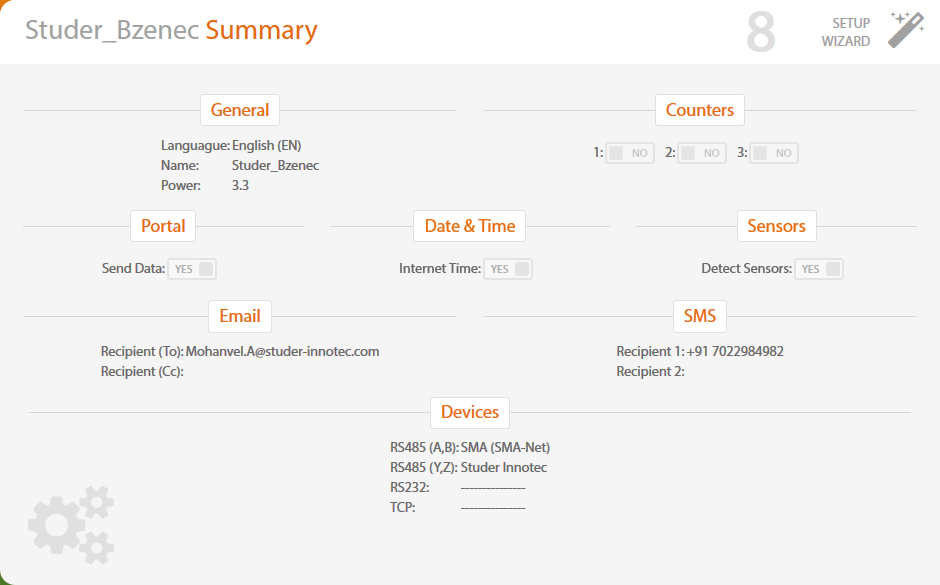Toggle counter 1 switch

629,153
